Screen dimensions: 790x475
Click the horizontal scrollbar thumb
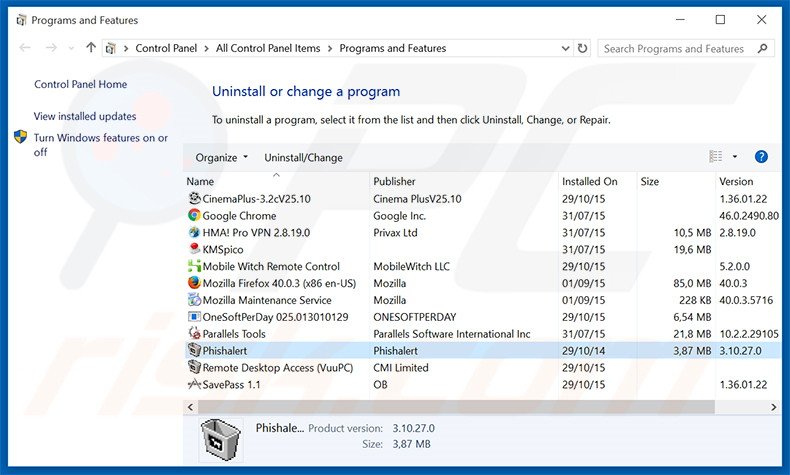[456, 407]
